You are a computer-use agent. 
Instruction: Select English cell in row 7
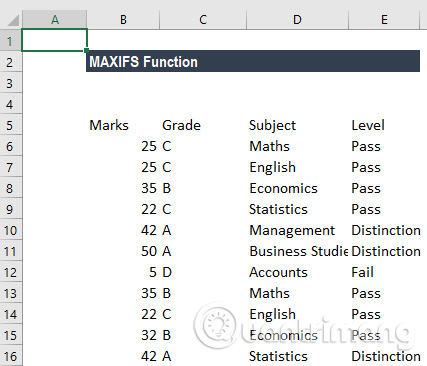coord(297,167)
